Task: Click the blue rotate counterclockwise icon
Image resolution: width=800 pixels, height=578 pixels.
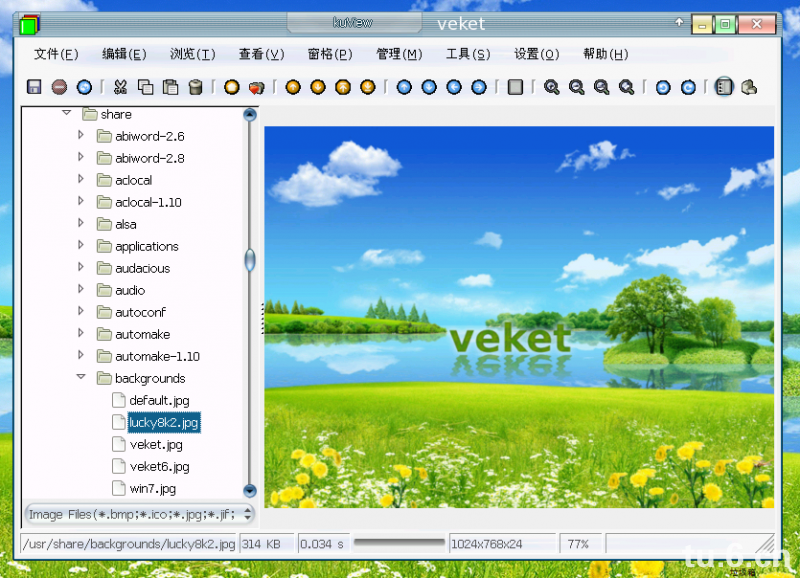Action: [x=663, y=88]
